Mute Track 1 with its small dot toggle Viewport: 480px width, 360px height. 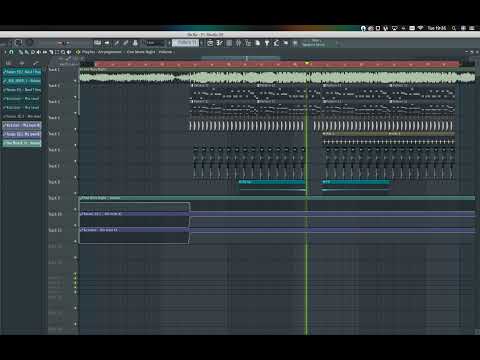tap(75, 81)
